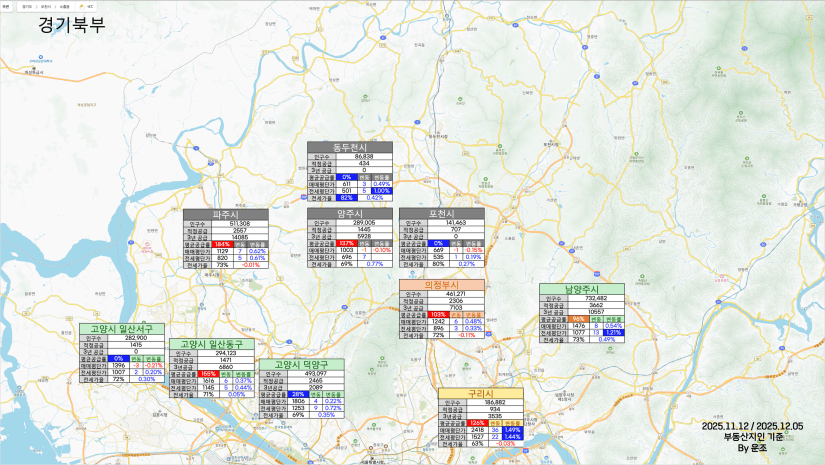The image size is (825, 465).
Task: Click the 포천시 table header
Action: tap(442, 213)
